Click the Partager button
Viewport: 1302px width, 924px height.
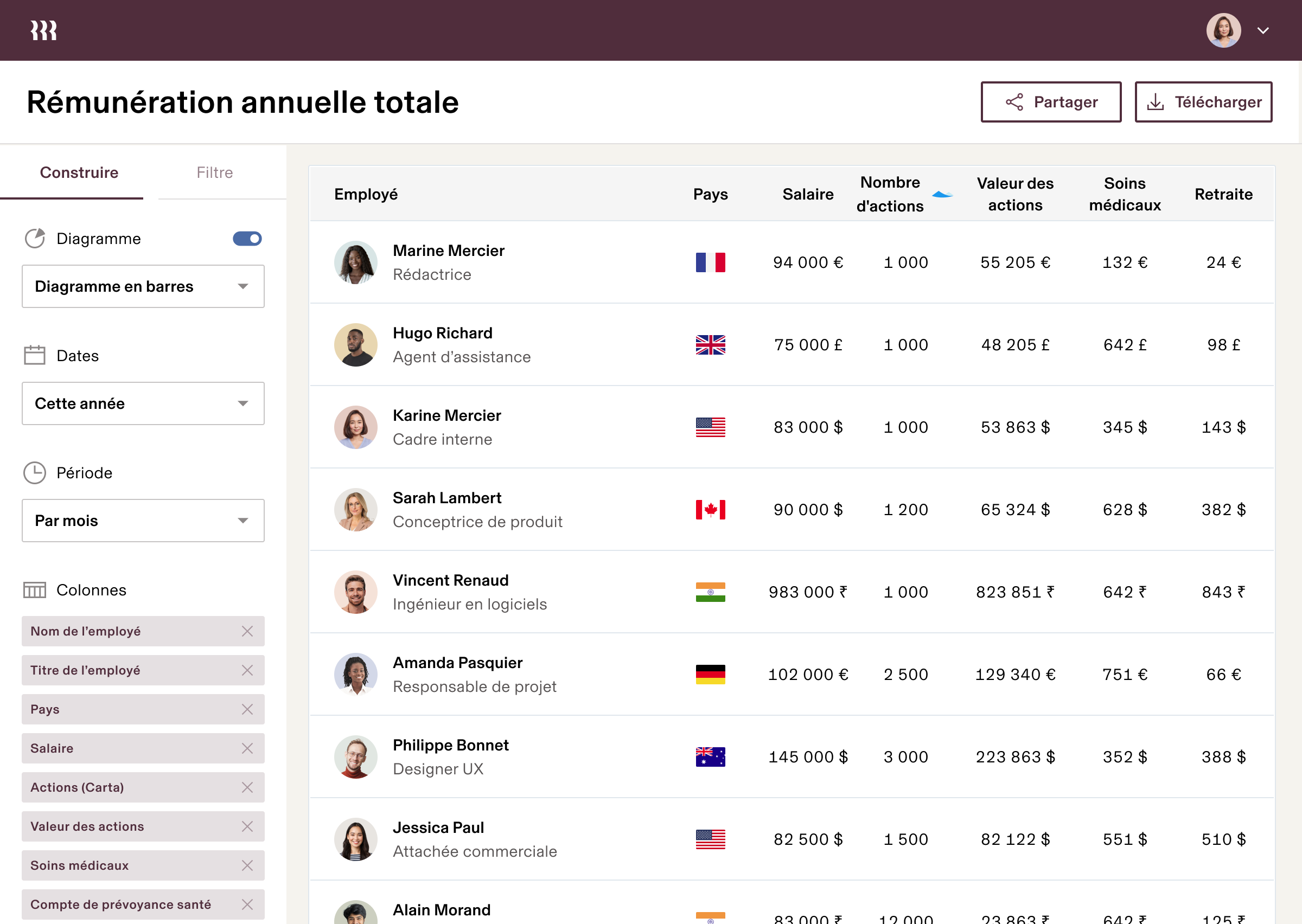tap(1050, 102)
